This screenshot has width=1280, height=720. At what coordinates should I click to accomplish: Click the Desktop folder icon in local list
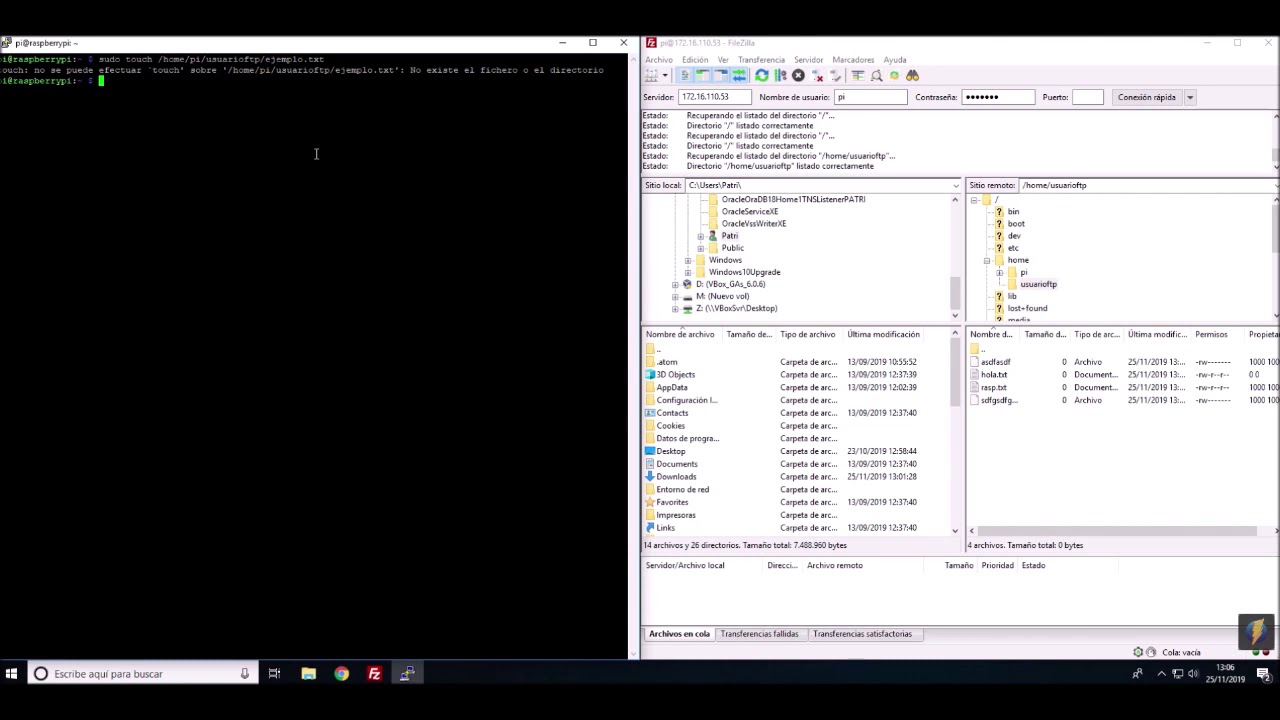(651, 451)
